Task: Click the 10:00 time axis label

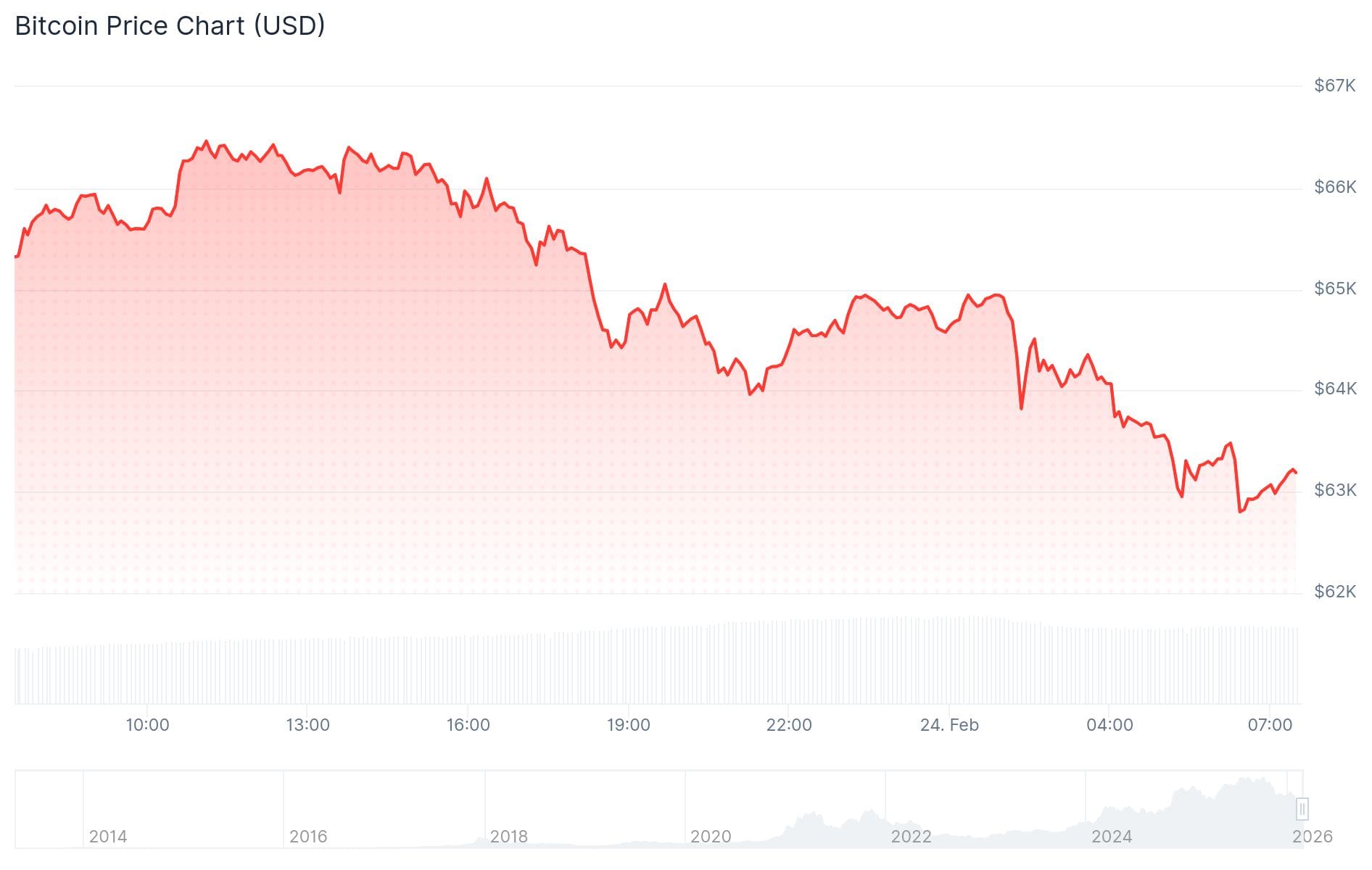Action: [147, 725]
